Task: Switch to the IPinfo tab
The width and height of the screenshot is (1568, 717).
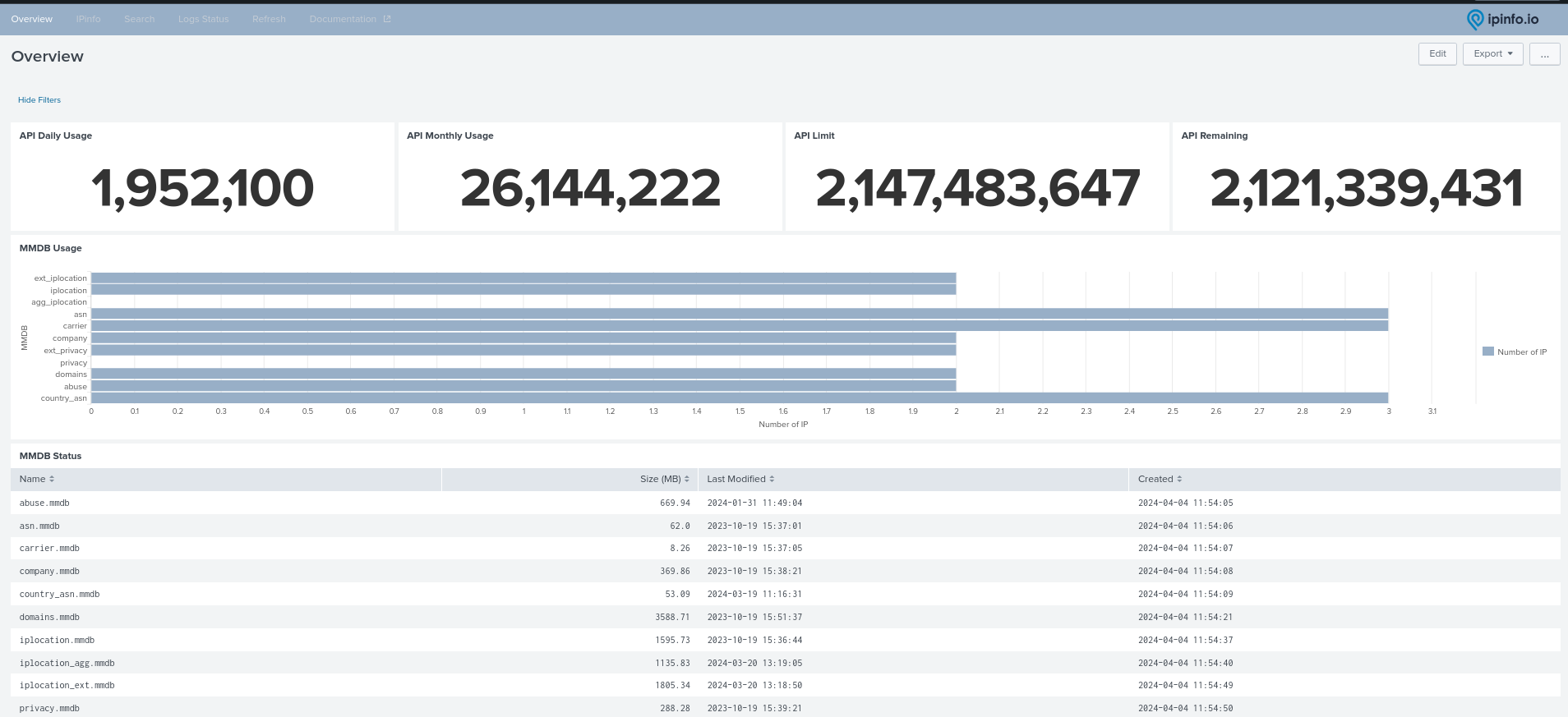Action: click(88, 19)
